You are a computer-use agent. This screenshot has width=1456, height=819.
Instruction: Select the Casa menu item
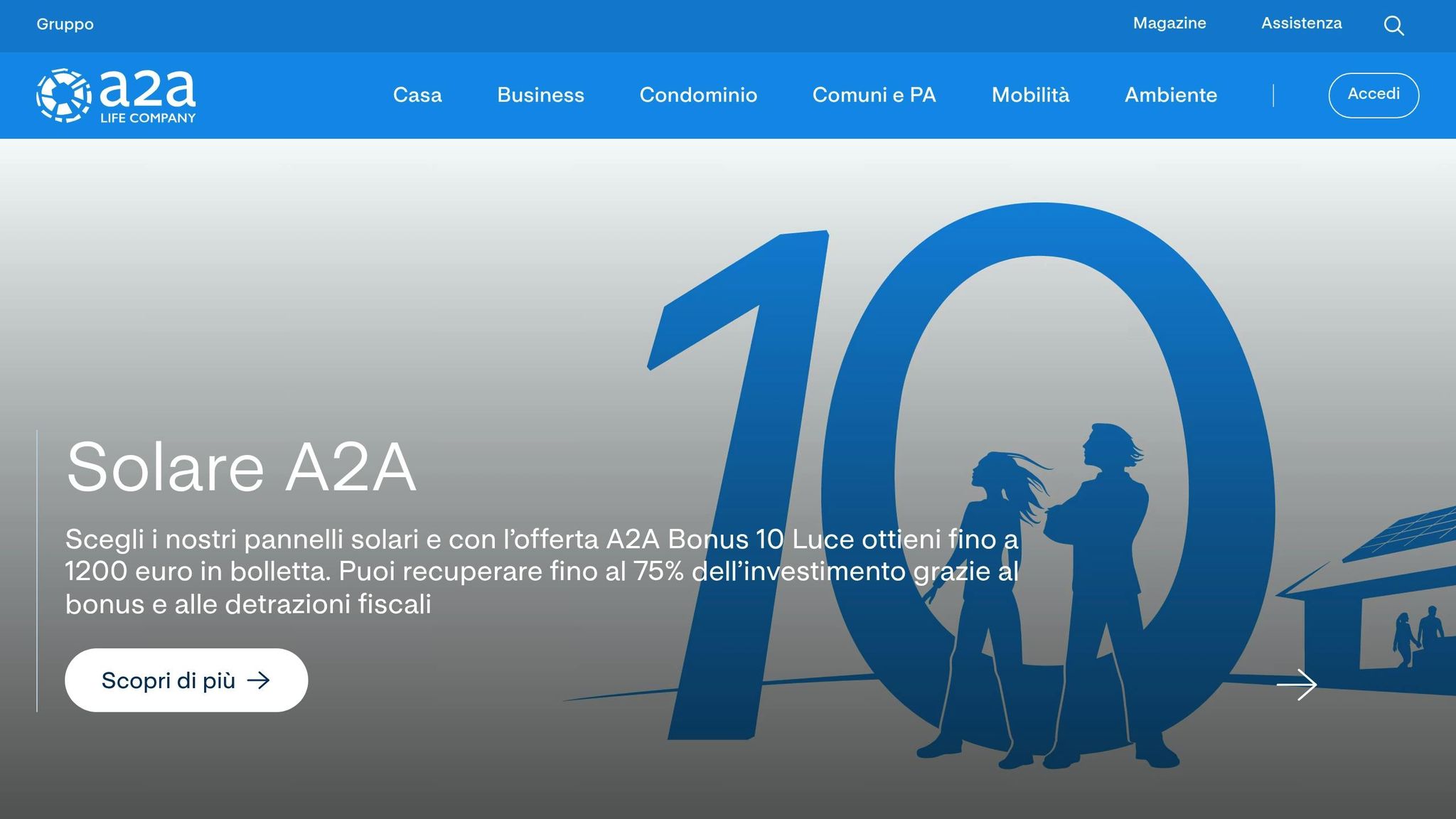click(417, 95)
